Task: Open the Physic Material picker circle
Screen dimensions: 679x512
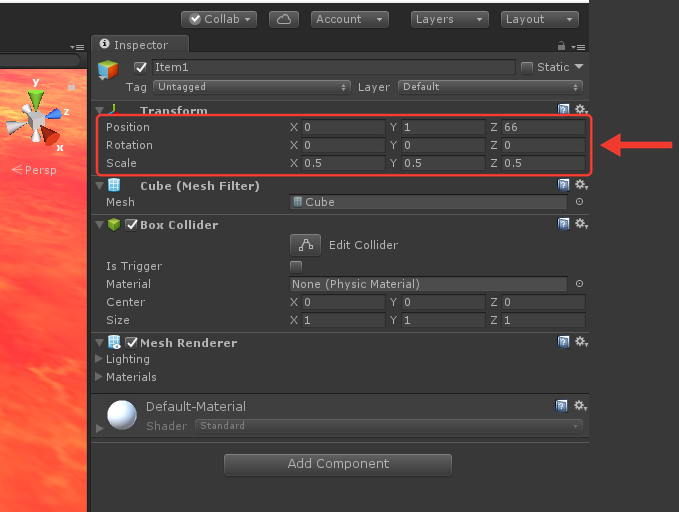Action: 579,284
